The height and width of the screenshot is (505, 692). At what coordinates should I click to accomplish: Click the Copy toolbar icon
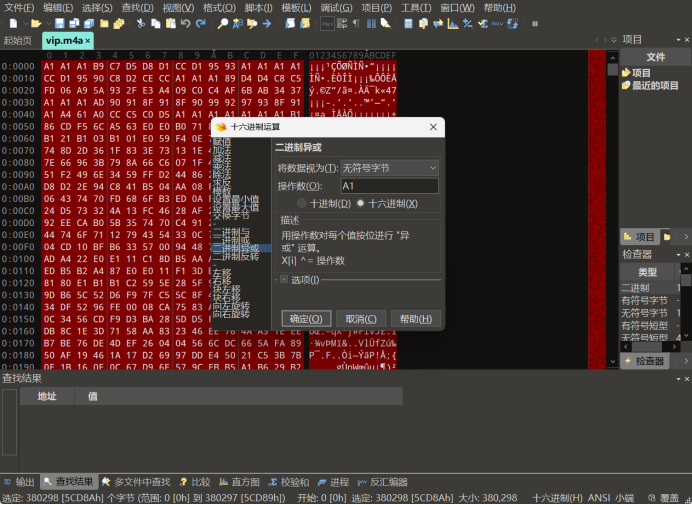pyautogui.click(x=156, y=23)
